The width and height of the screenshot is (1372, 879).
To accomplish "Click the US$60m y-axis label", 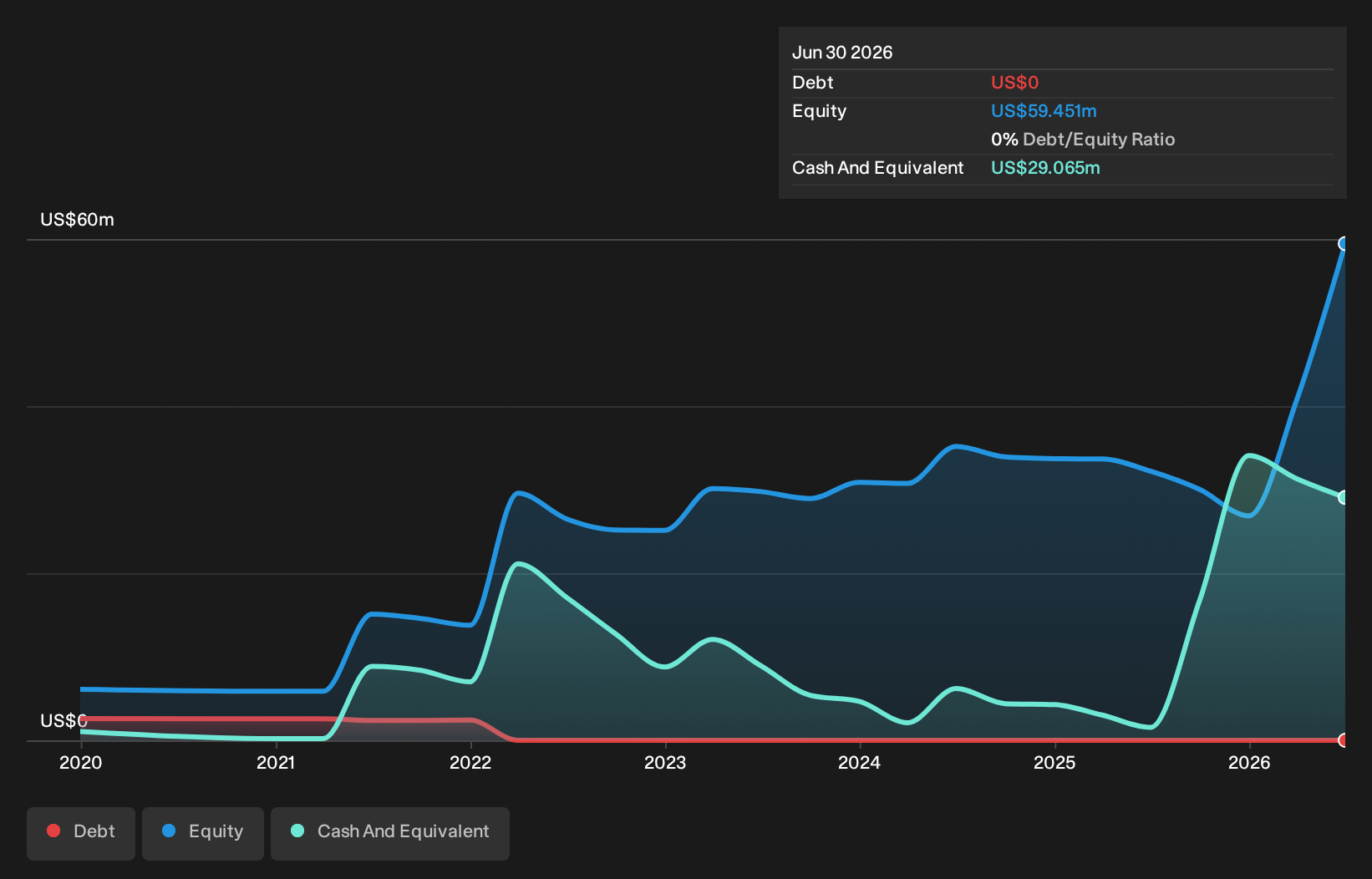I will 78,220.
